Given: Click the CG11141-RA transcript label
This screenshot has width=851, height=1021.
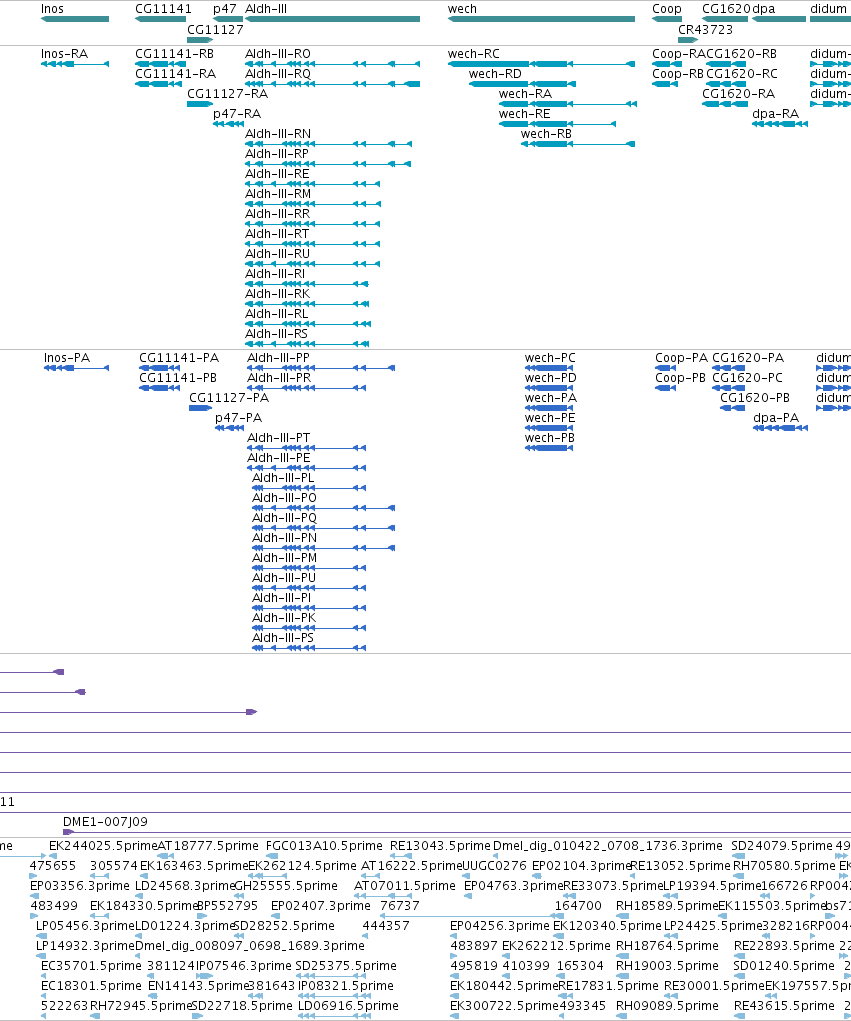Looking at the screenshot, I should coord(175,74).
